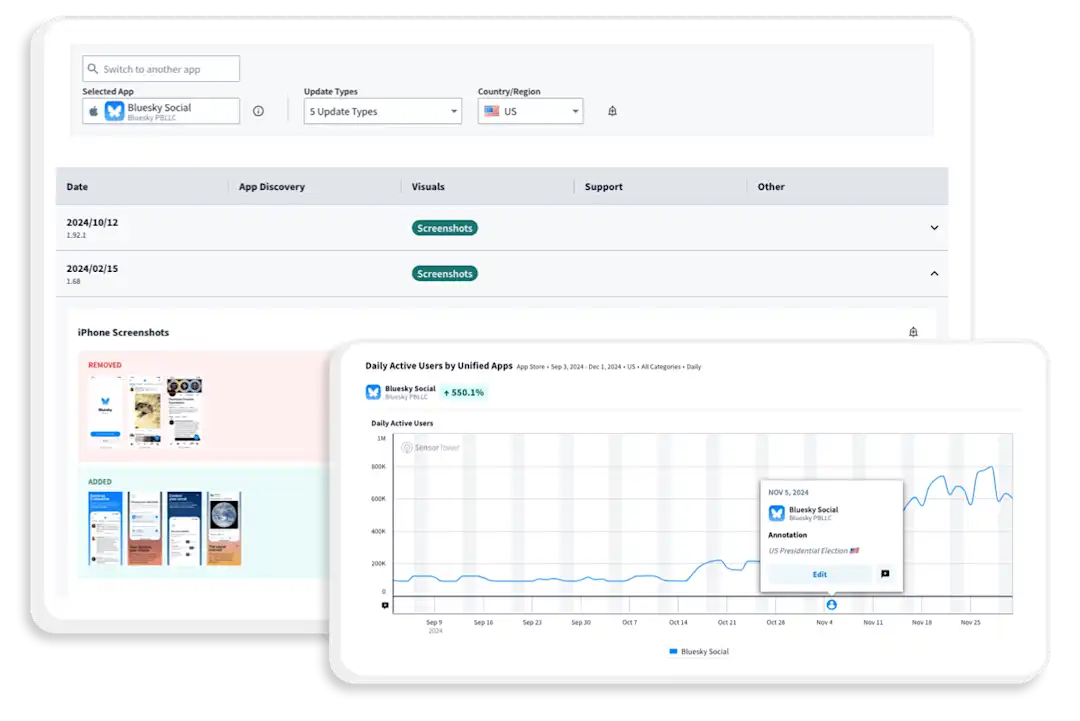
Task: Click the 550.1% growth badge
Action: [x=464, y=393]
